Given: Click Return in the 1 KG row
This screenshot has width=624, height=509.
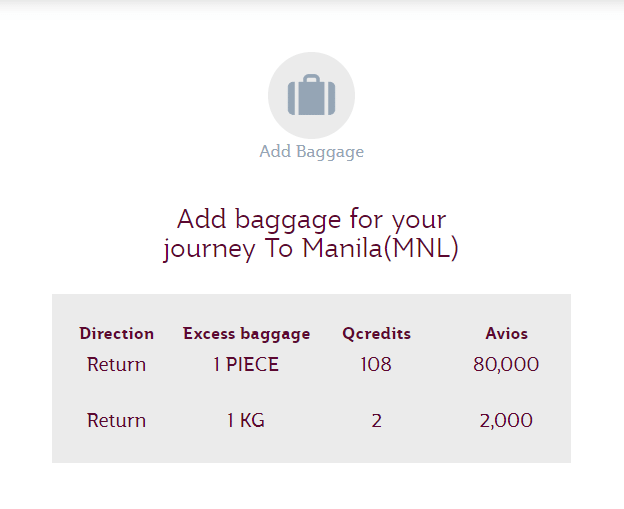Looking at the screenshot, I should tap(117, 421).
